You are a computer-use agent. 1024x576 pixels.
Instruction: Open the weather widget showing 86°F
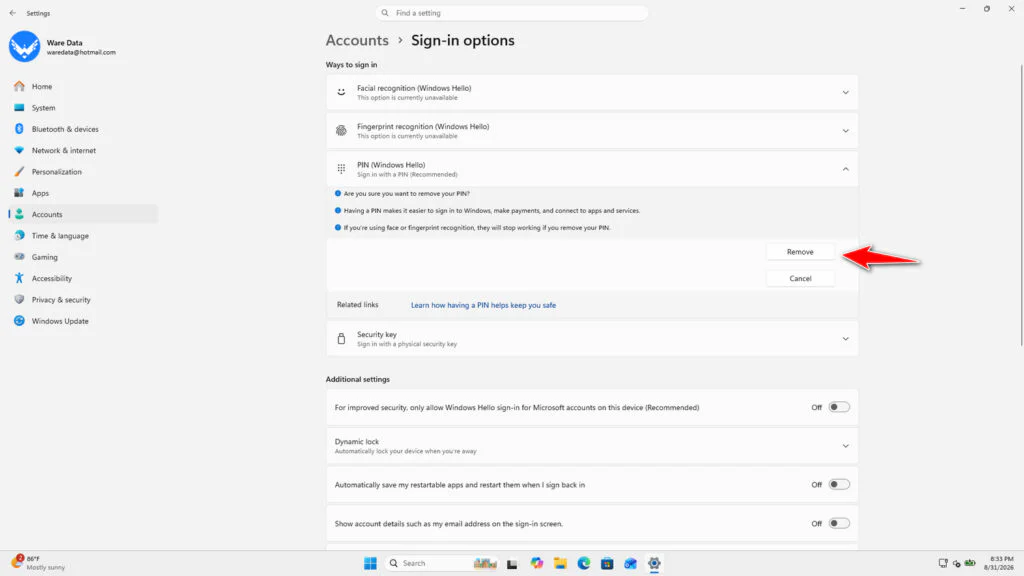tap(38, 563)
